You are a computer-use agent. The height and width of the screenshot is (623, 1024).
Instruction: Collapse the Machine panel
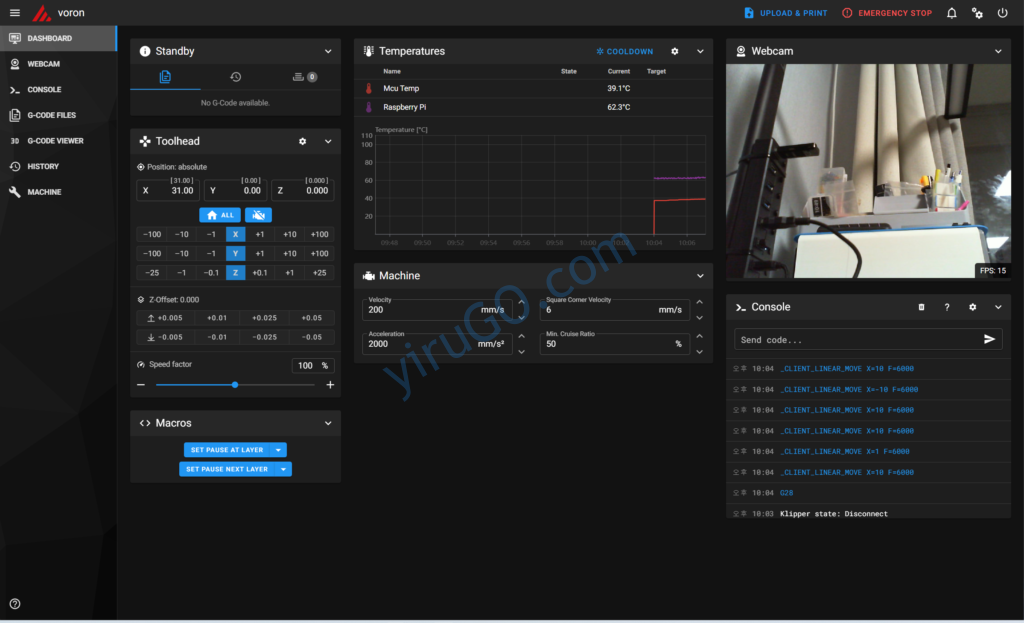[x=700, y=276]
